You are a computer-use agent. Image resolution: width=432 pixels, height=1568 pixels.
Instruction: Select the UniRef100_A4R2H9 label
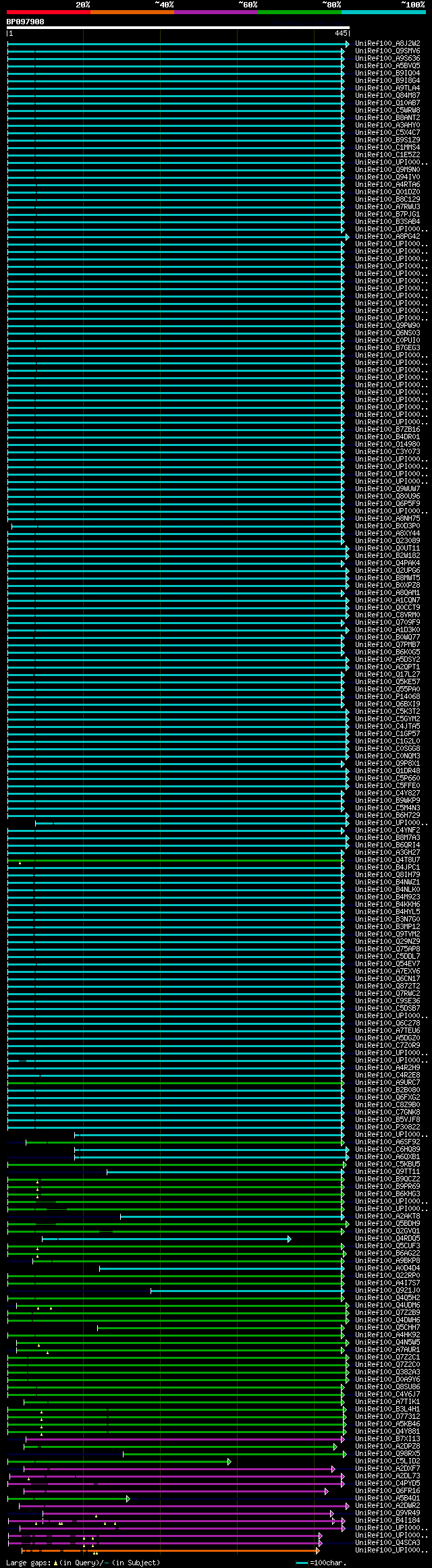click(387, 1068)
